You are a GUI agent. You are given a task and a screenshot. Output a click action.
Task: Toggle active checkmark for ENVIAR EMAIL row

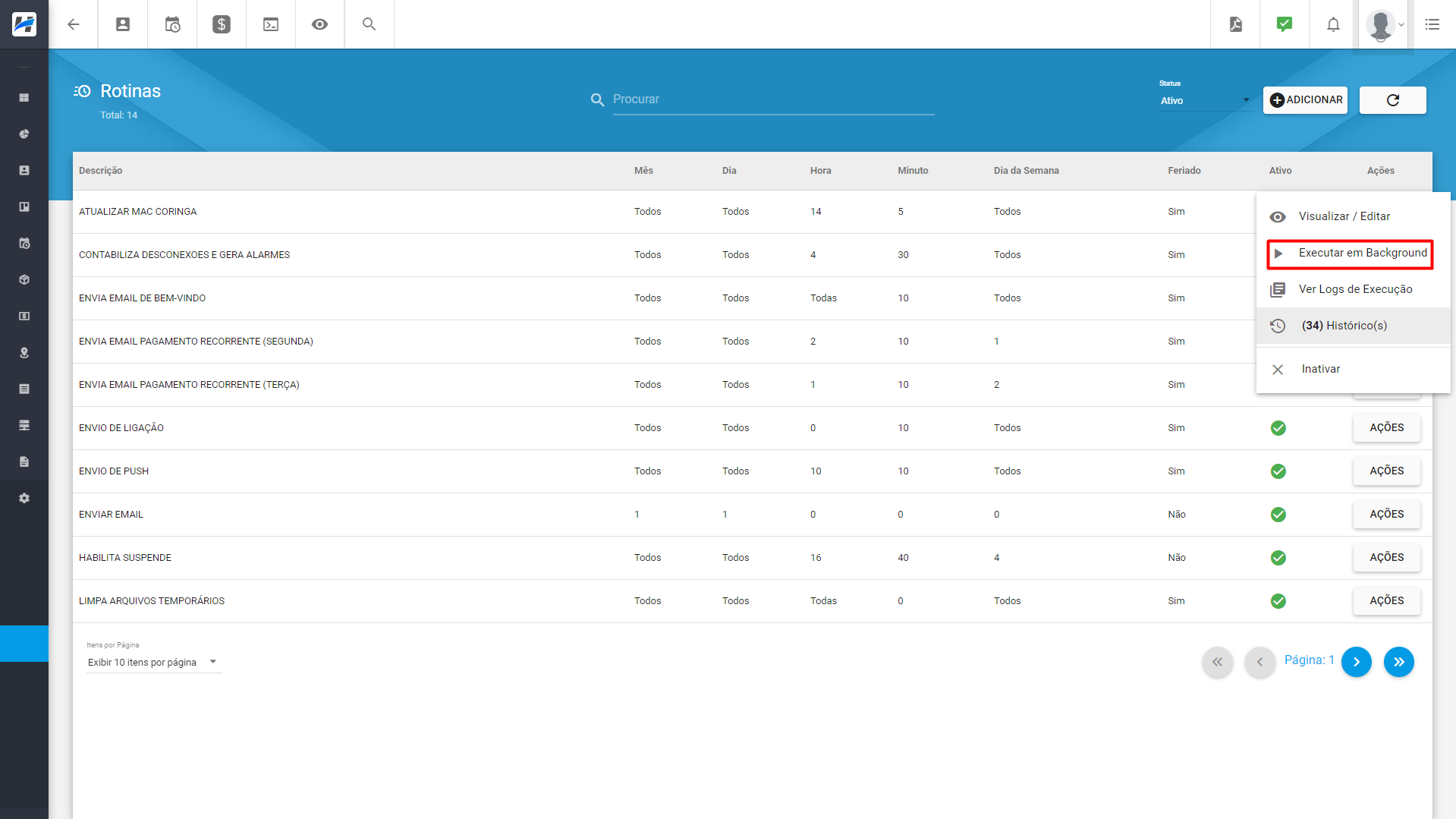[x=1278, y=515]
